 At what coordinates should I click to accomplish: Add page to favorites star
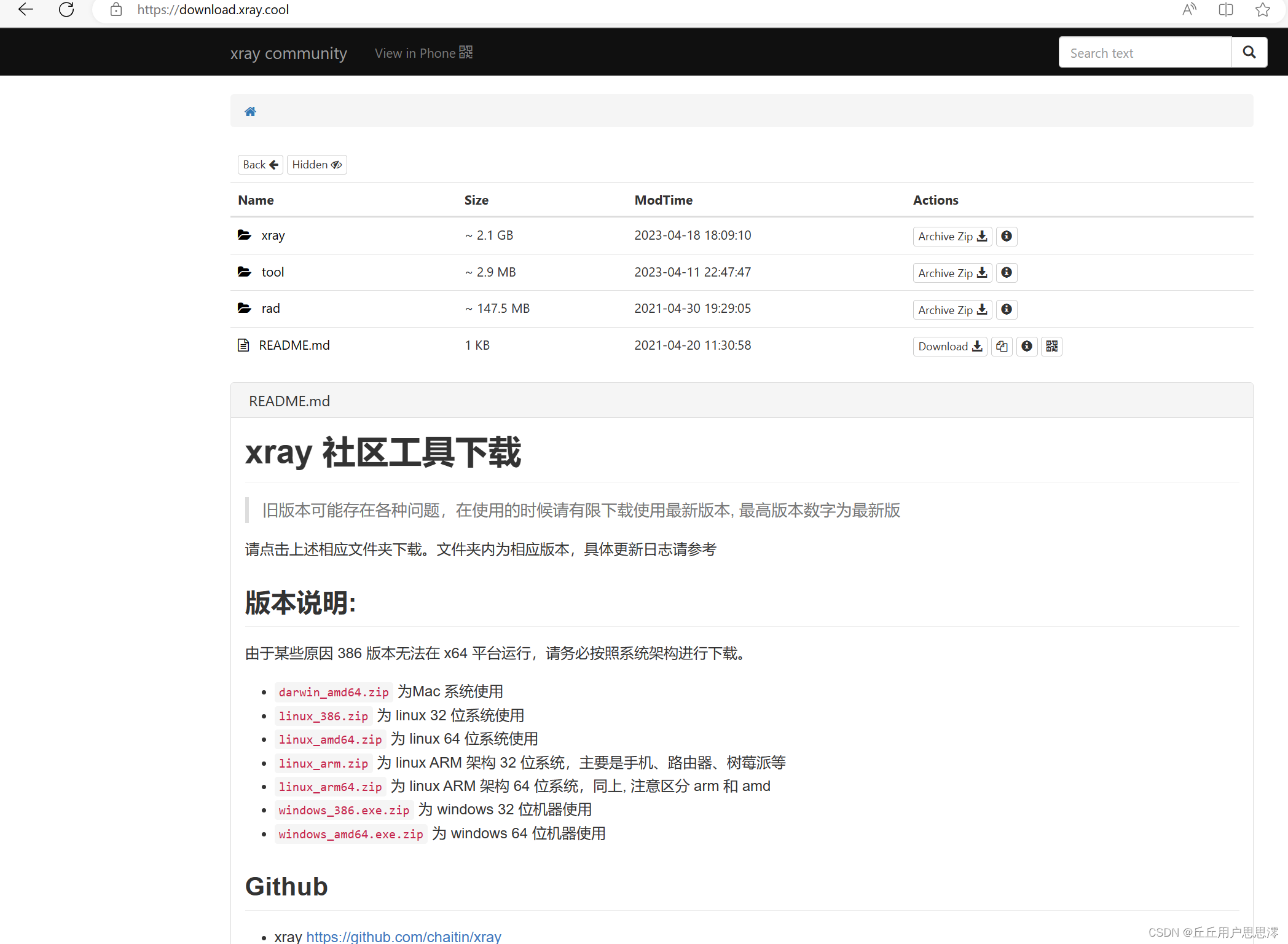[x=1263, y=9]
